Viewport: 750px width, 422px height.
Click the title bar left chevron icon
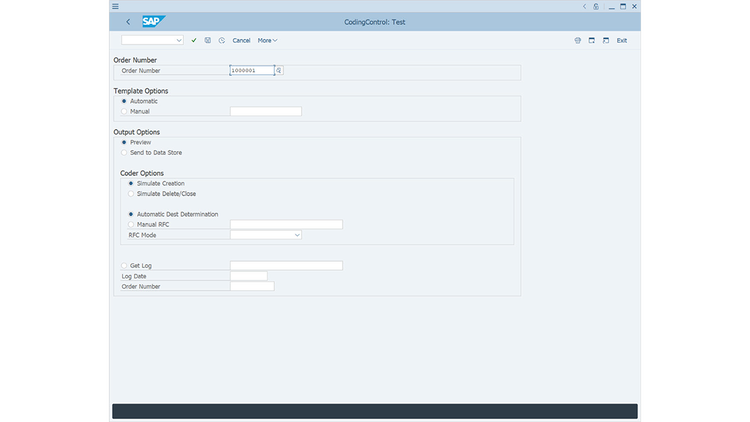pyautogui.click(x=585, y=6)
